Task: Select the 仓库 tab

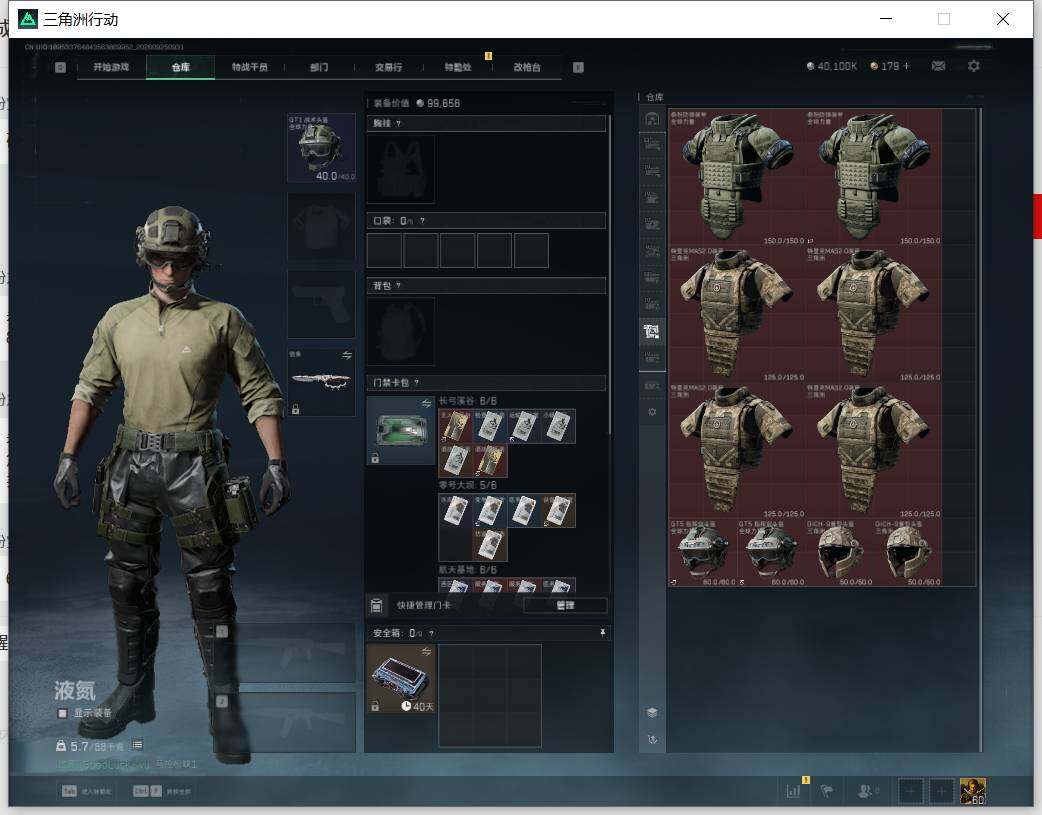Action: [x=181, y=67]
